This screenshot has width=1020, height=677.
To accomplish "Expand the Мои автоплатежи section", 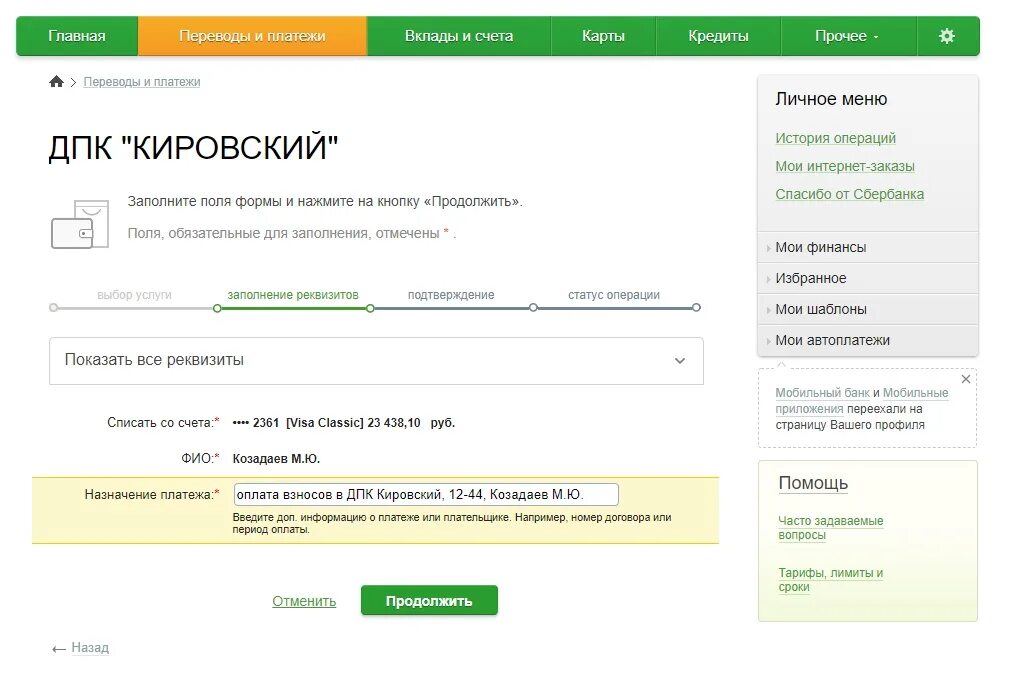I will [868, 340].
